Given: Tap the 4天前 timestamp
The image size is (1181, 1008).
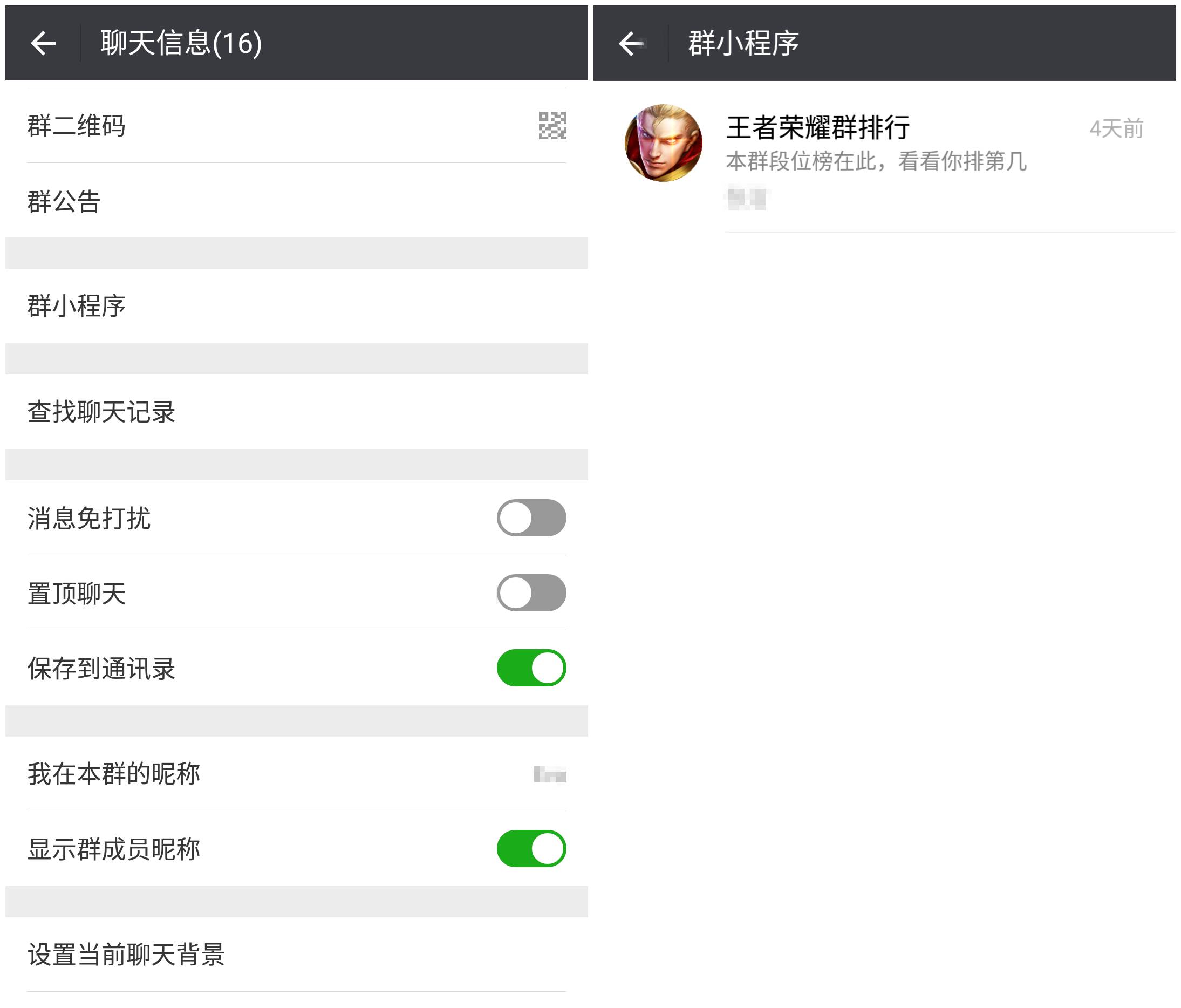Looking at the screenshot, I should tap(1116, 129).
